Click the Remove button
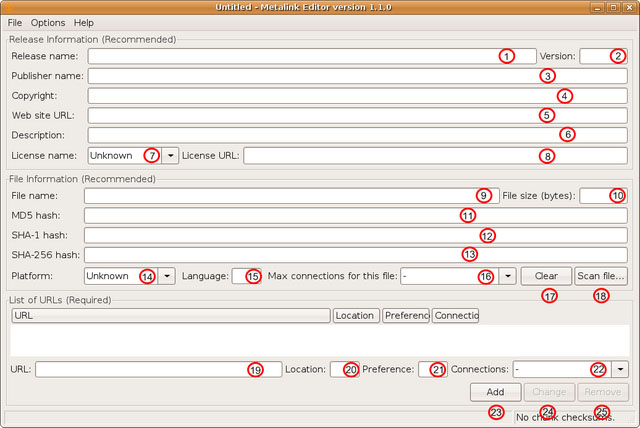 pos(603,392)
